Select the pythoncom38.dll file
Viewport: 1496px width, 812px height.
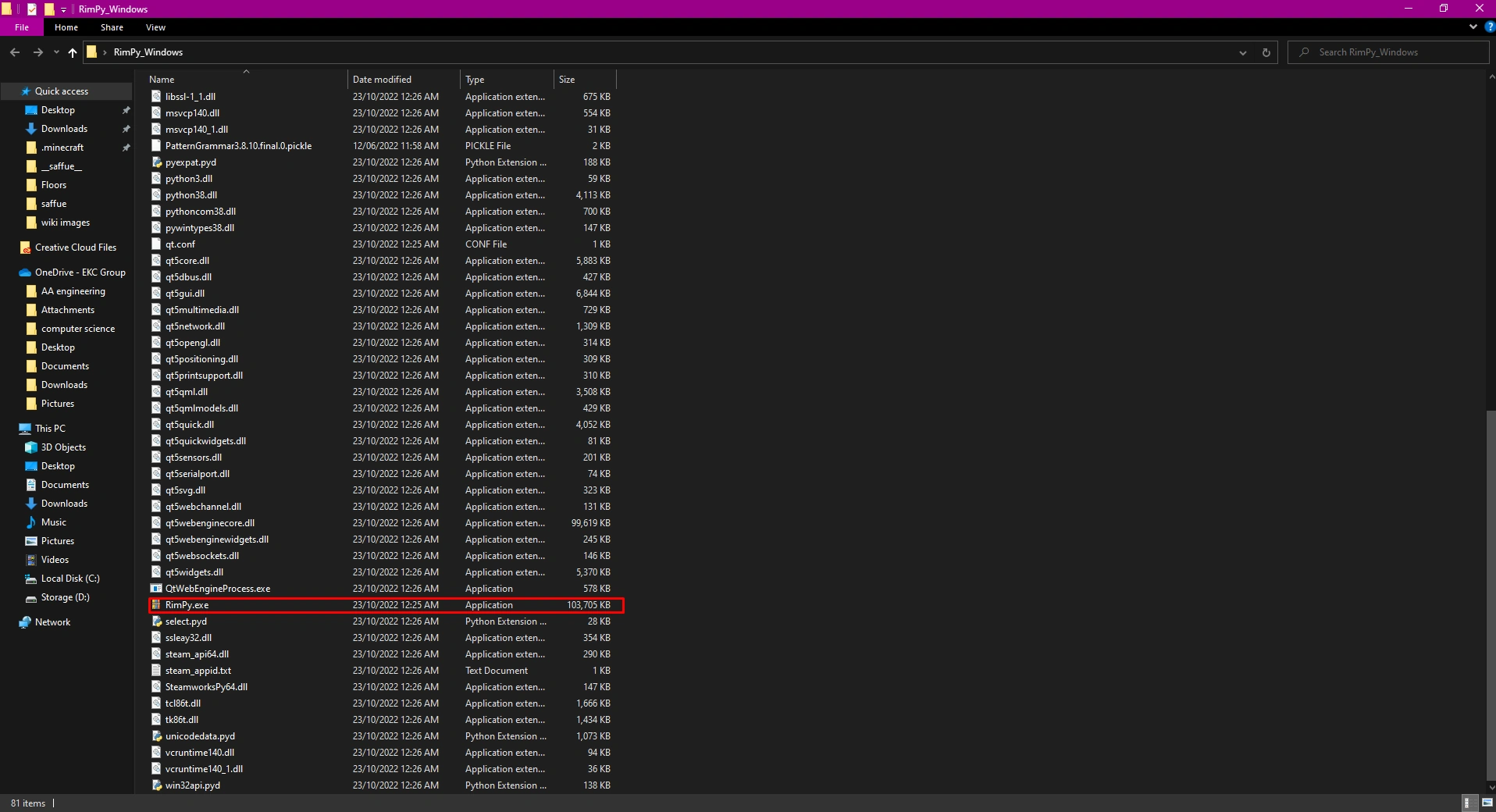pyautogui.click(x=201, y=212)
